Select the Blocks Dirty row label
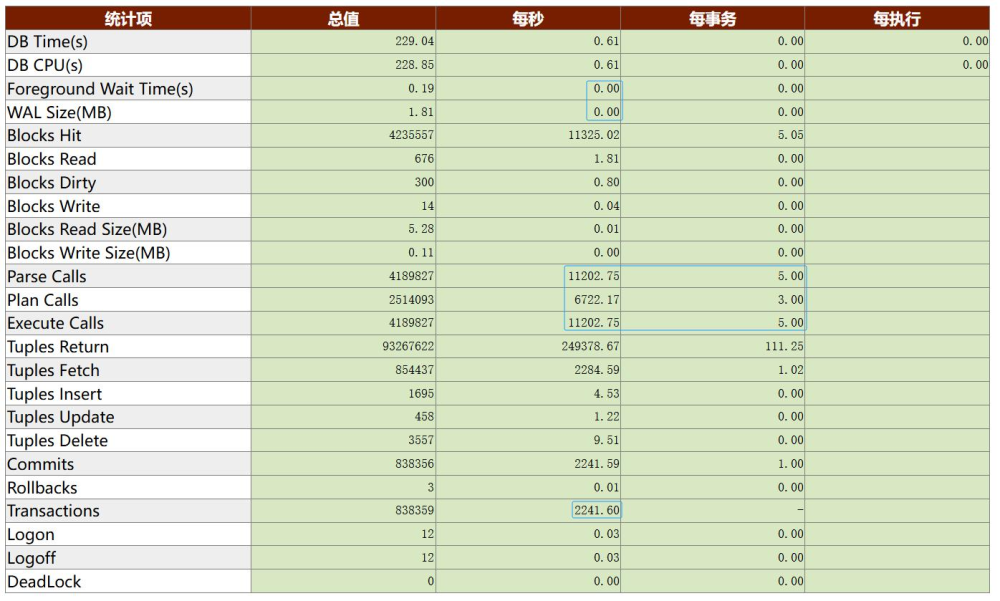 (x=52, y=183)
